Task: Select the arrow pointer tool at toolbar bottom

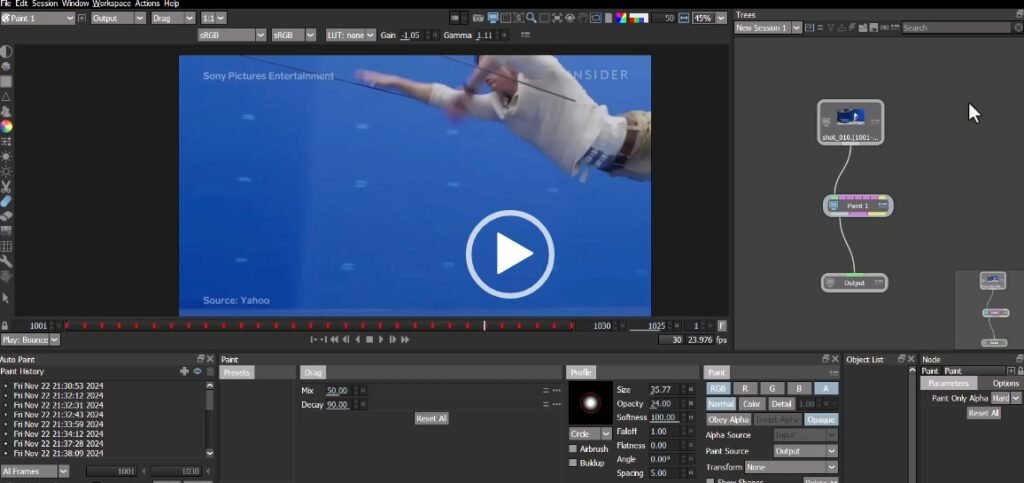Action: [6, 298]
